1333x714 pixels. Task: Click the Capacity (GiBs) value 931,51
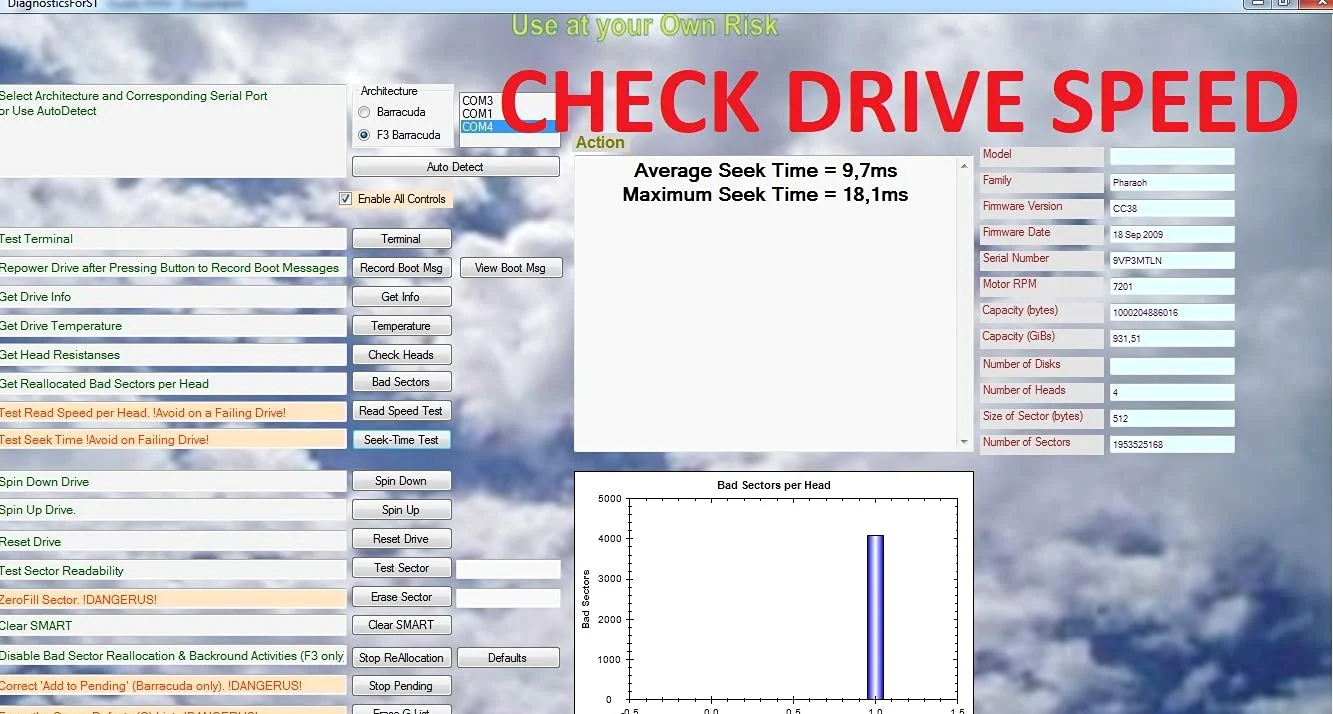click(1172, 339)
